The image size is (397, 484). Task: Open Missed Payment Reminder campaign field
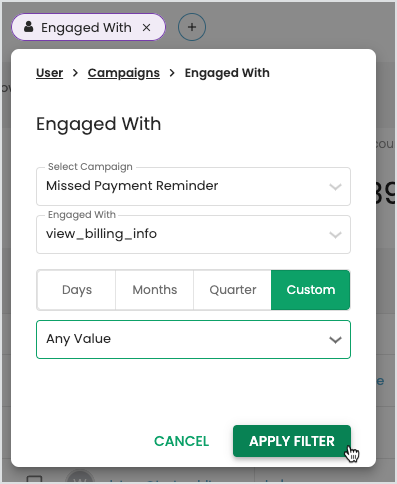click(x=193, y=186)
